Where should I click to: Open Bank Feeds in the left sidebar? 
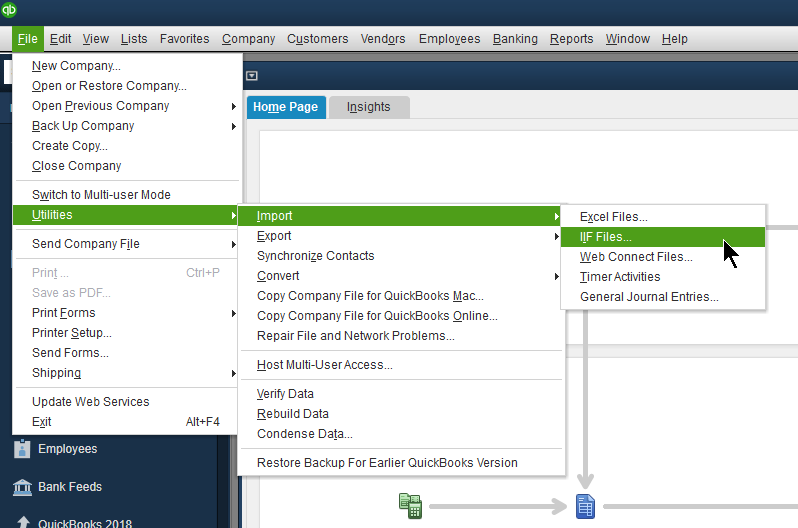(70, 487)
